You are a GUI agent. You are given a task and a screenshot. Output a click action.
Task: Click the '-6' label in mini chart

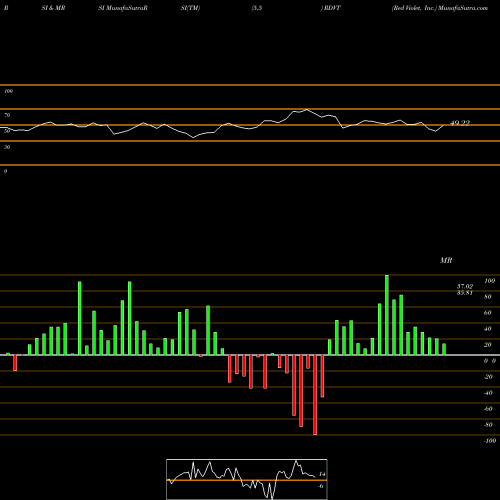coord(321,486)
